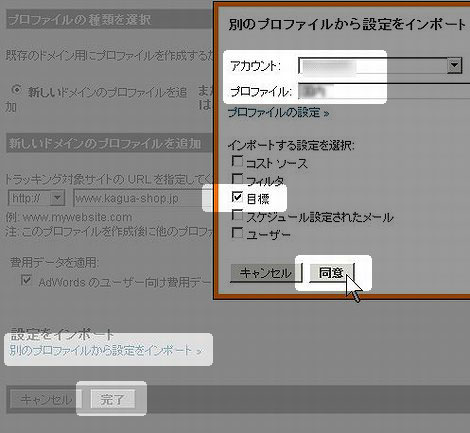Click the 完了 button at bottom

113,399
